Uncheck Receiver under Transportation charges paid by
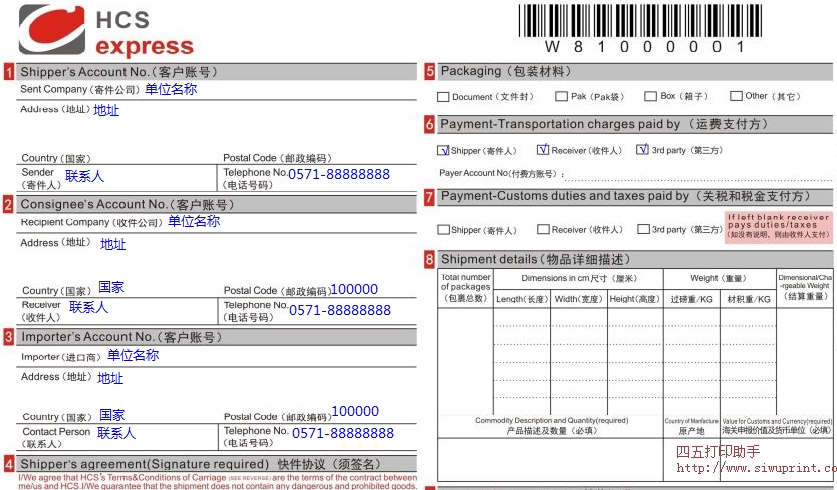837x490 pixels. (x=543, y=150)
